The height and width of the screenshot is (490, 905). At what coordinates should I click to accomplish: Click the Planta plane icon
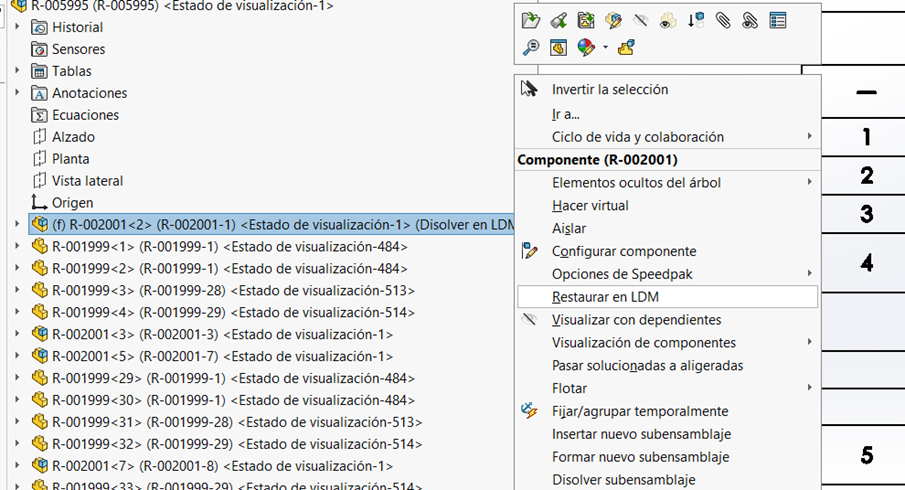click(x=39, y=159)
